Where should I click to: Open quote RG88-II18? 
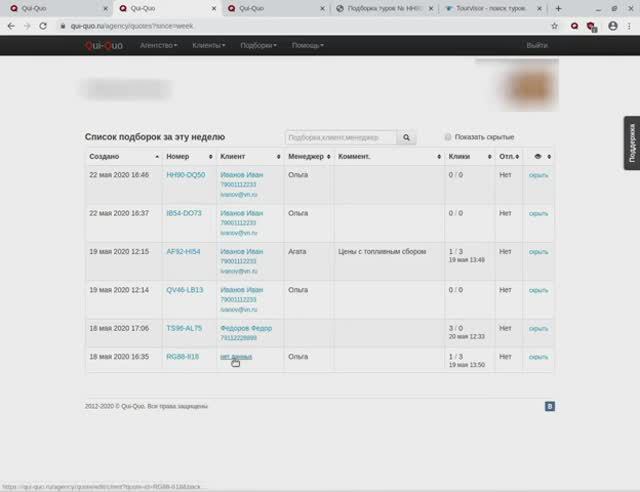pos(182,356)
